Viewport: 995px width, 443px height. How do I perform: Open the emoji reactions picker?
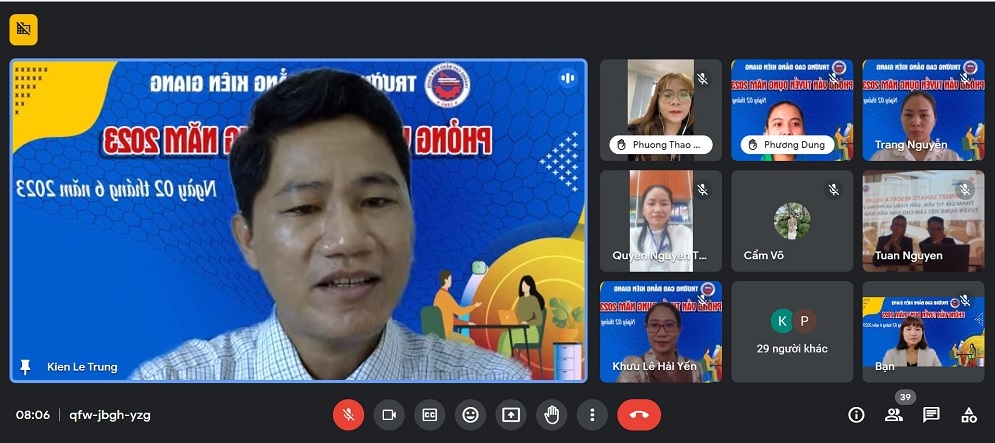(470, 414)
